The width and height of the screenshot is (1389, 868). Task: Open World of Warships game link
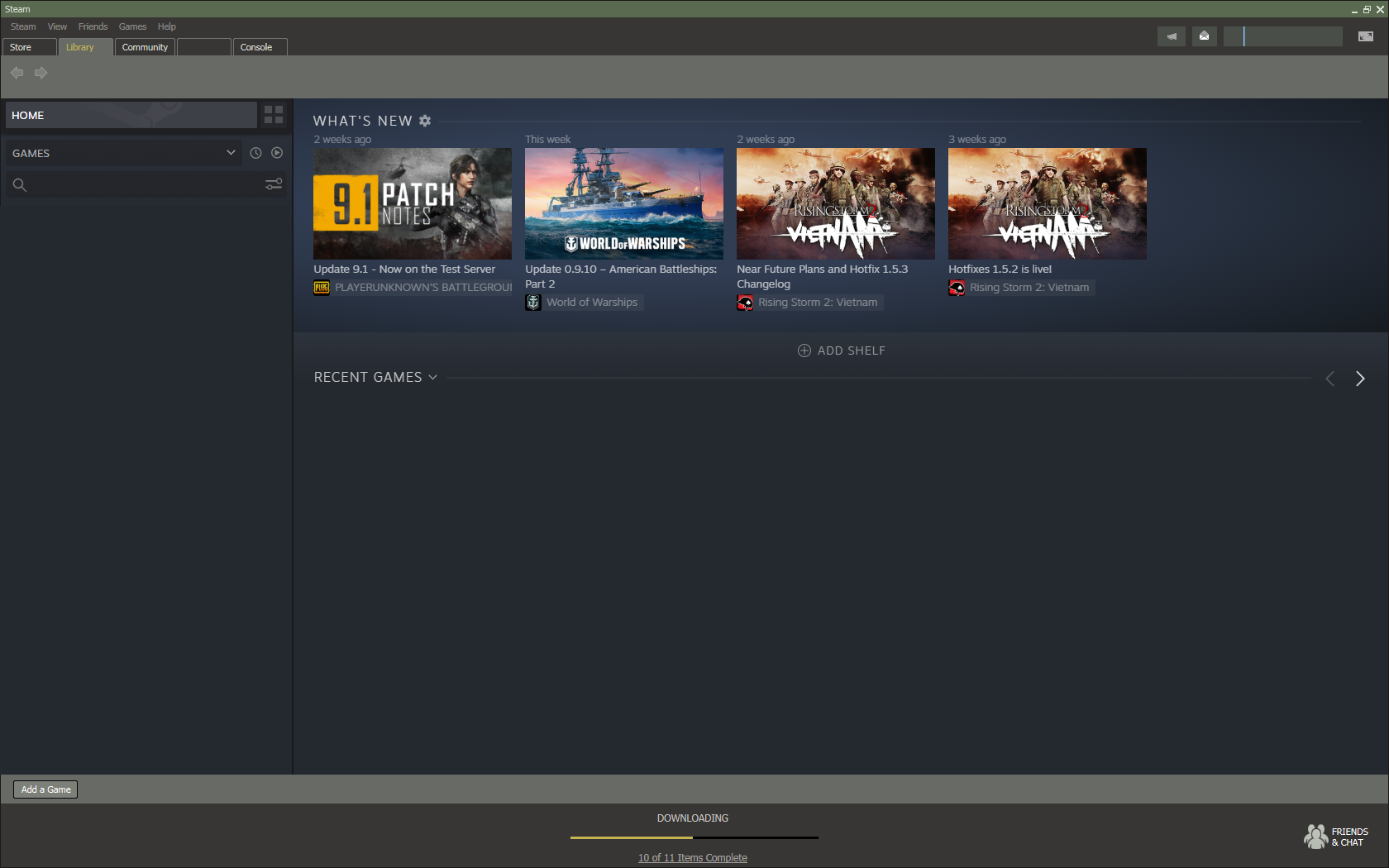click(x=592, y=303)
